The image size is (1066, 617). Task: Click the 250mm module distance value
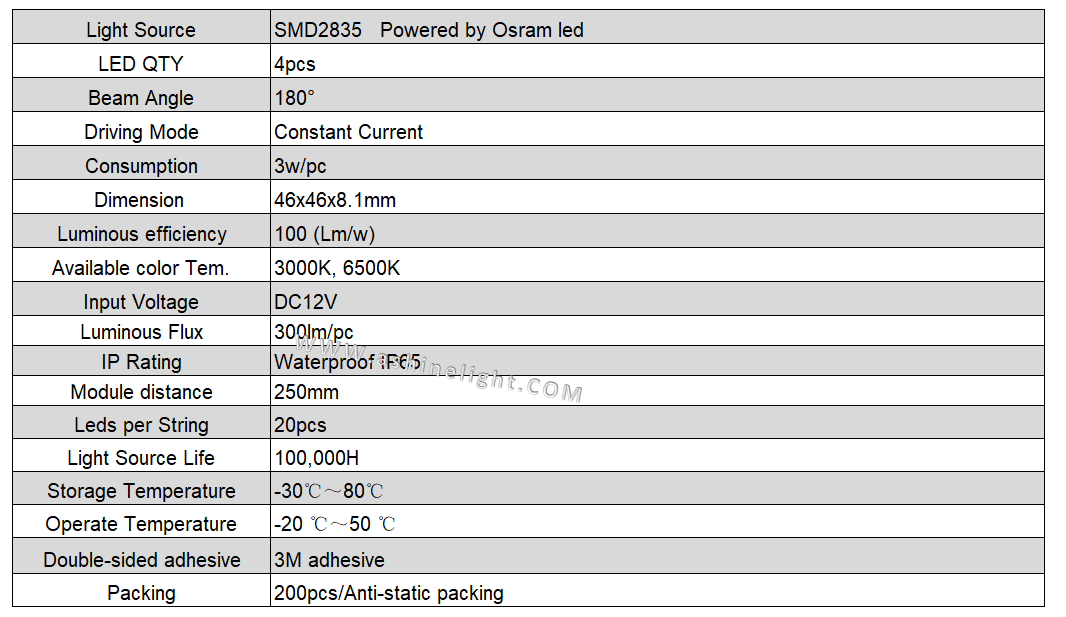pyautogui.click(x=306, y=392)
